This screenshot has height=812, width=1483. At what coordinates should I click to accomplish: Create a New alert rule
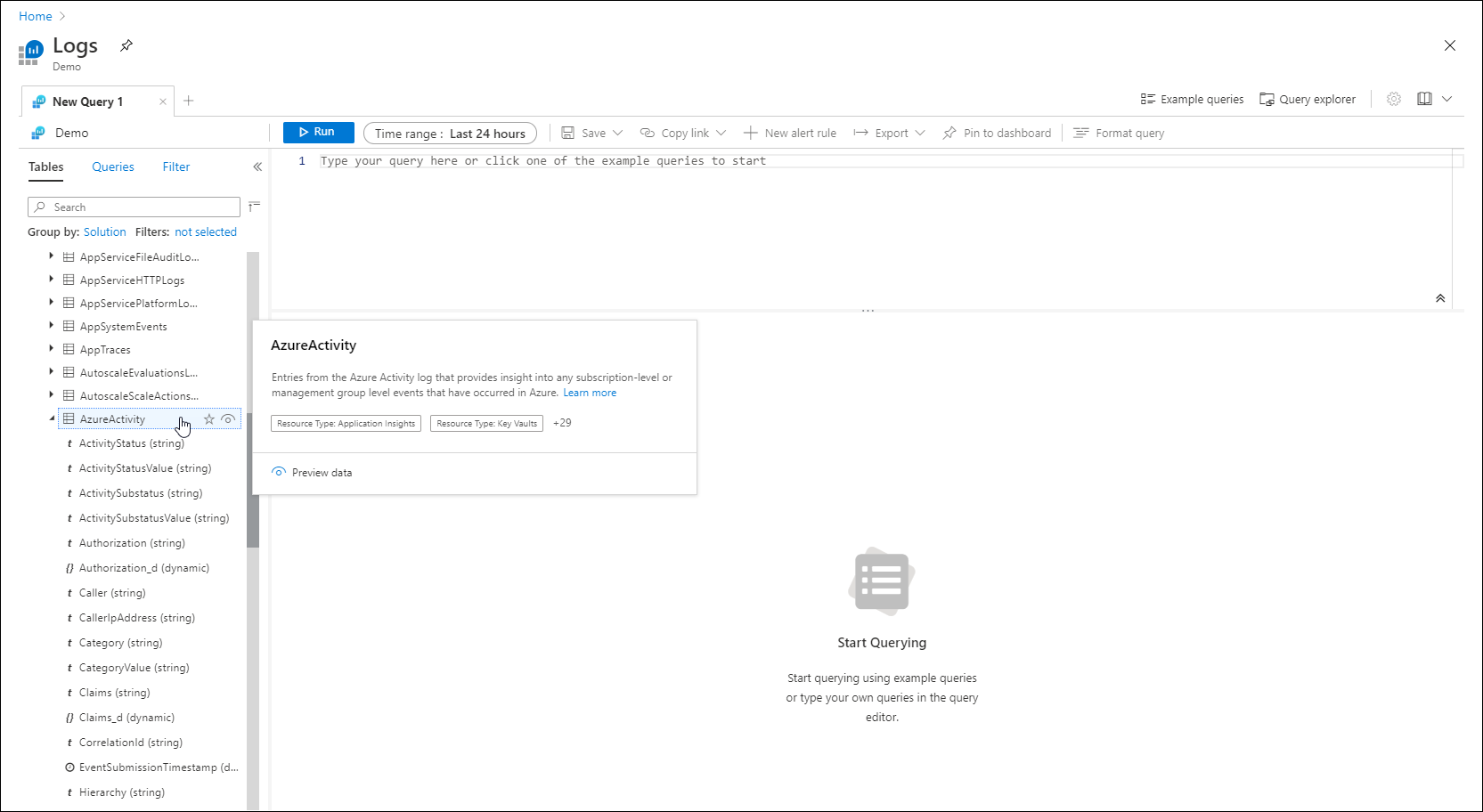(790, 133)
